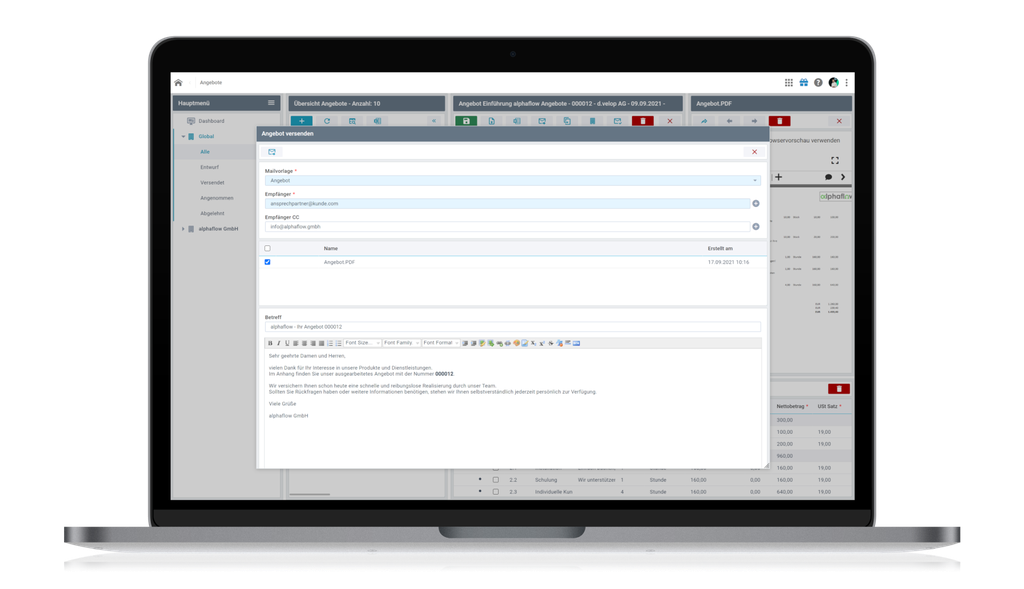Zoom in the PDF preview with plus
The image size is (1024, 589).
click(x=778, y=177)
